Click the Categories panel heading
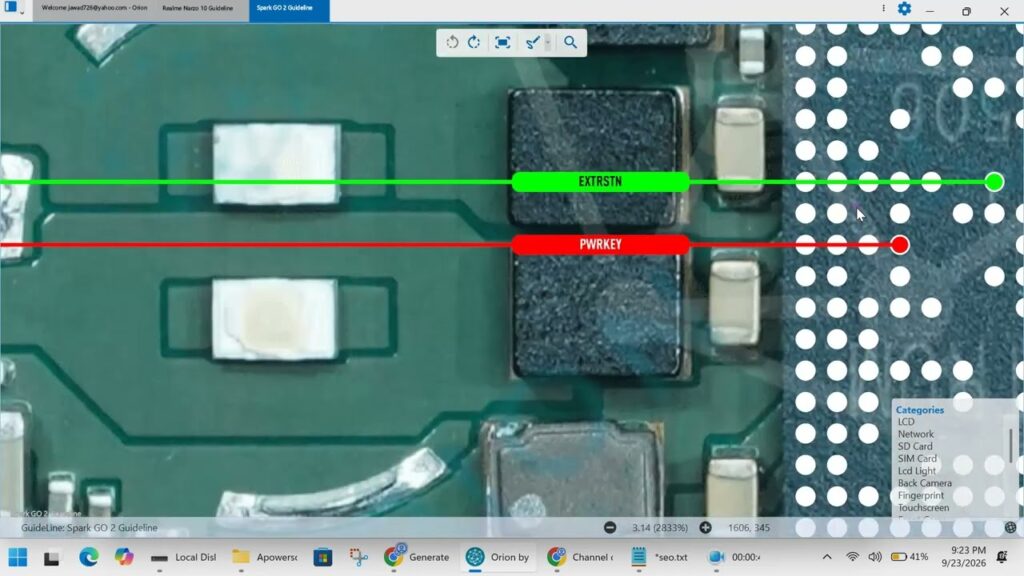Viewport: 1024px width, 576px height. pos(920,410)
